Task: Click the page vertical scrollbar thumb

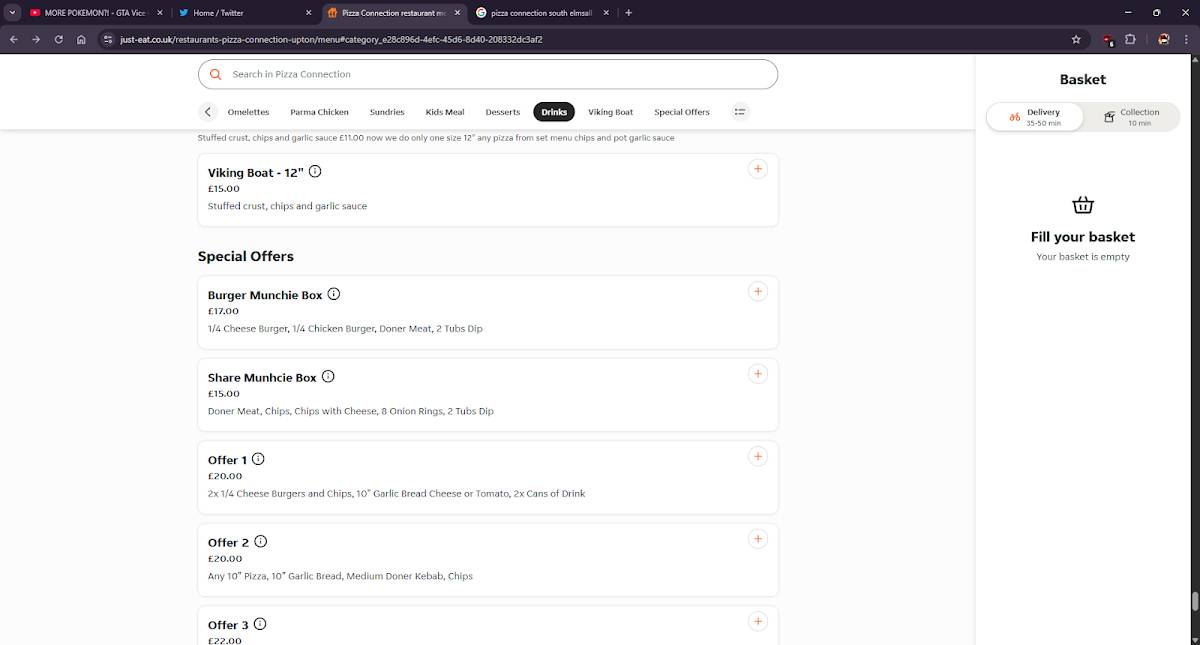Action: pyautogui.click(x=1194, y=602)
